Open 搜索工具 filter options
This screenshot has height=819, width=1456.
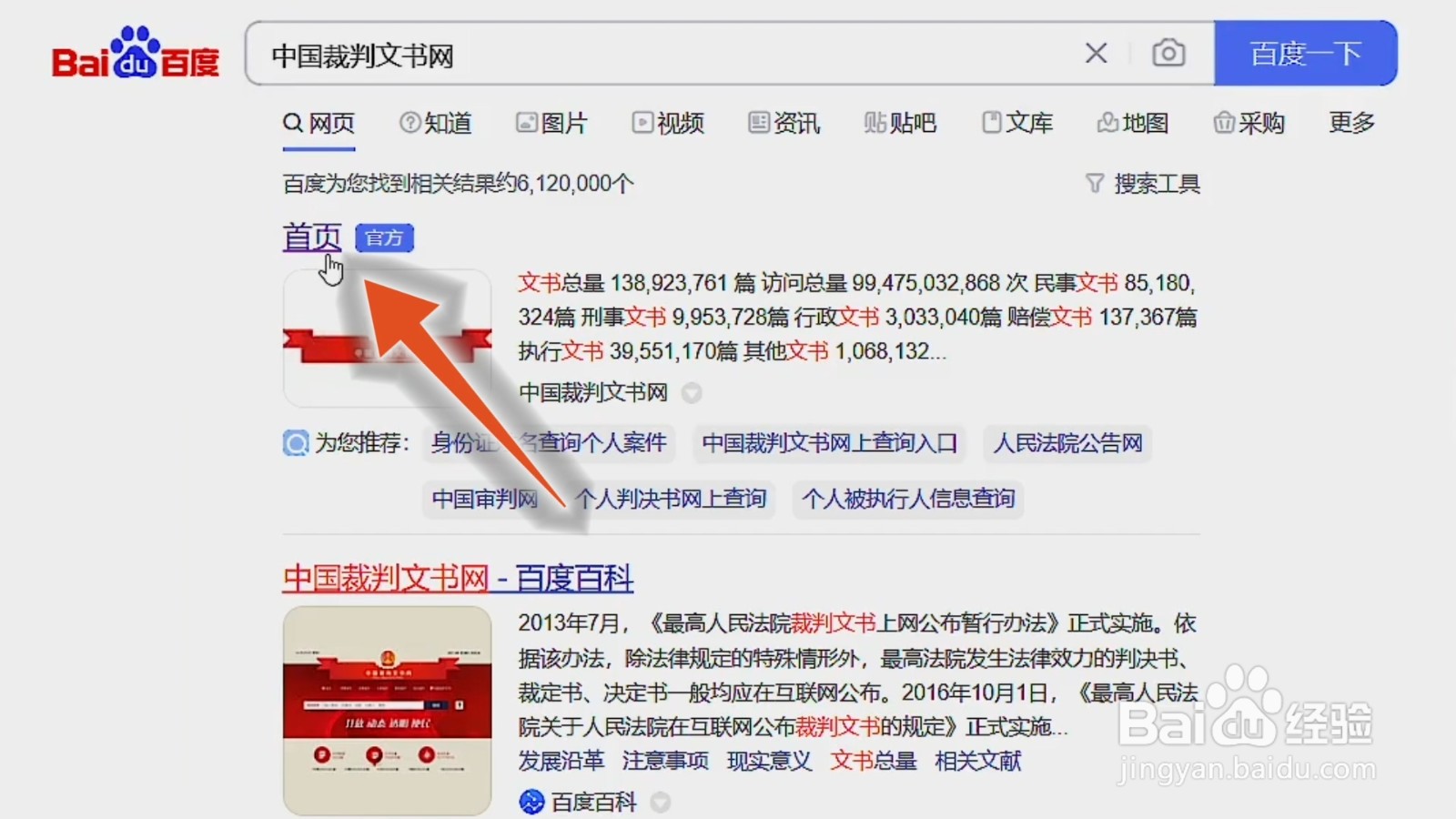(1157, 184)
